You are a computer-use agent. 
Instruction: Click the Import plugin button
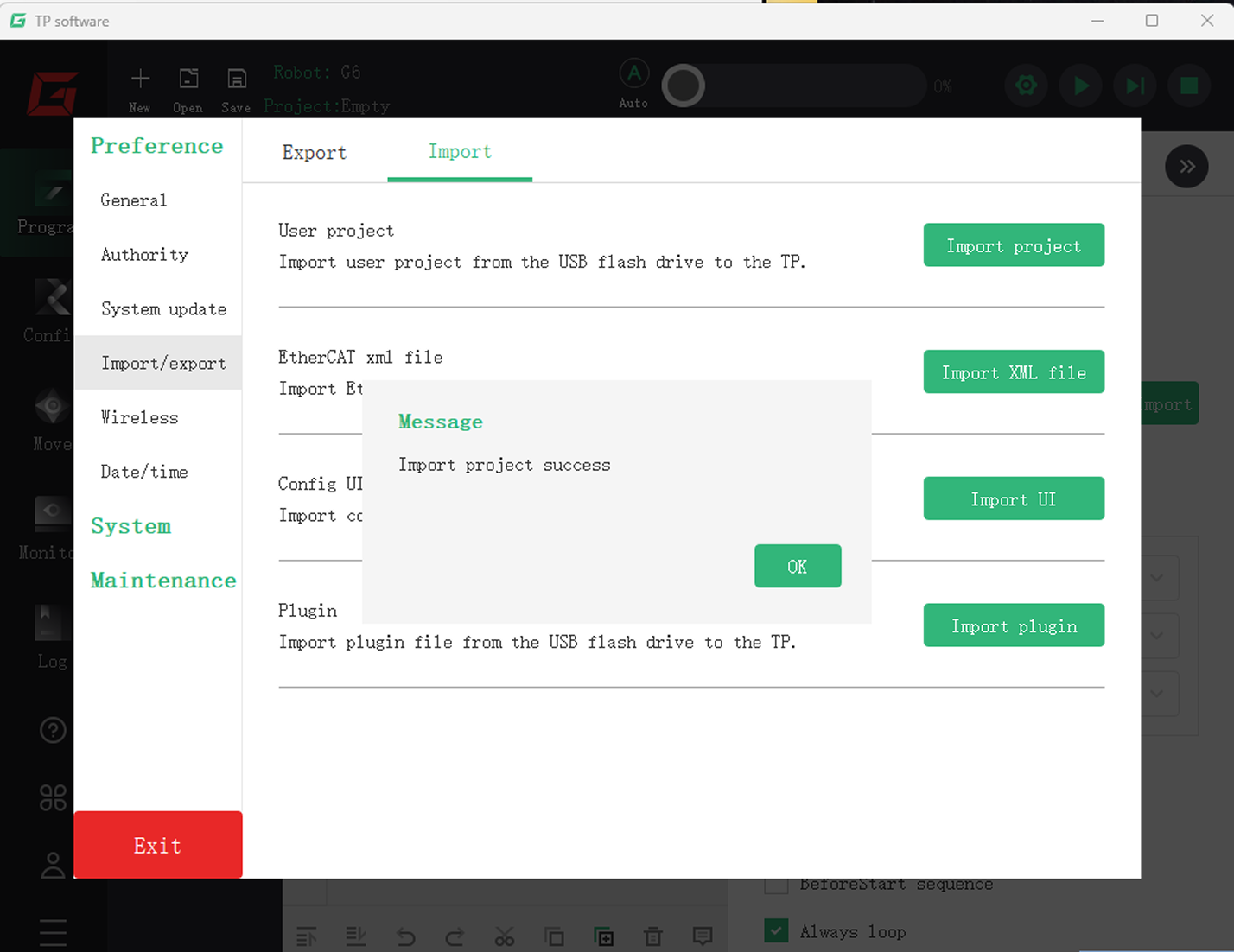click(x=1014, y=625)
